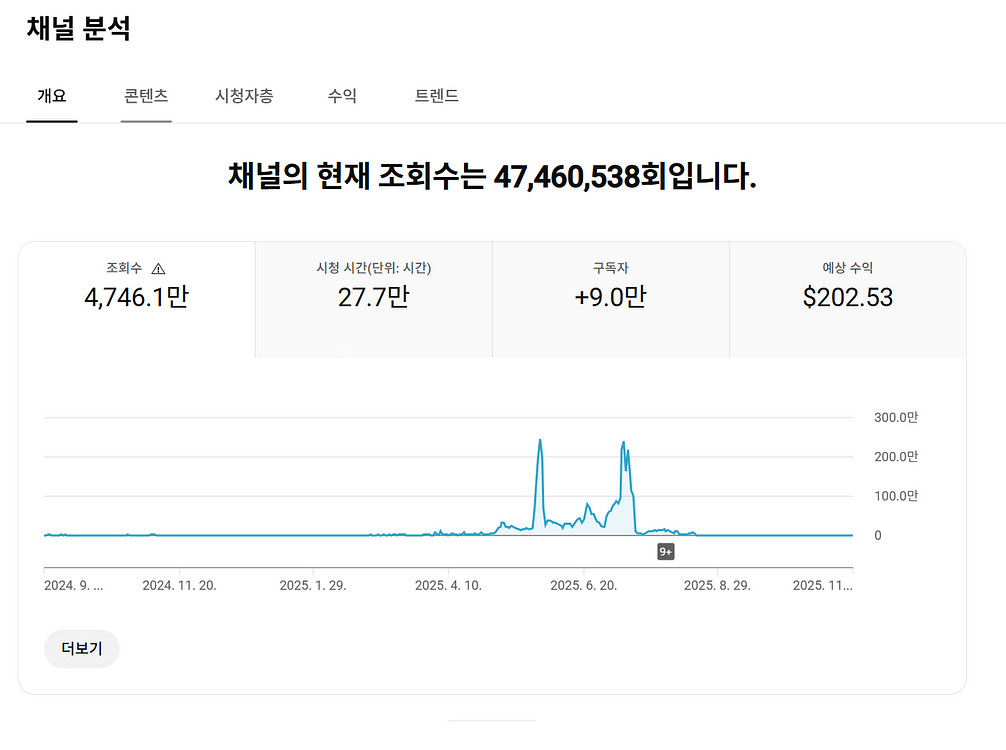
Task: Click the second tall peak in the chart
Action: 623,443
